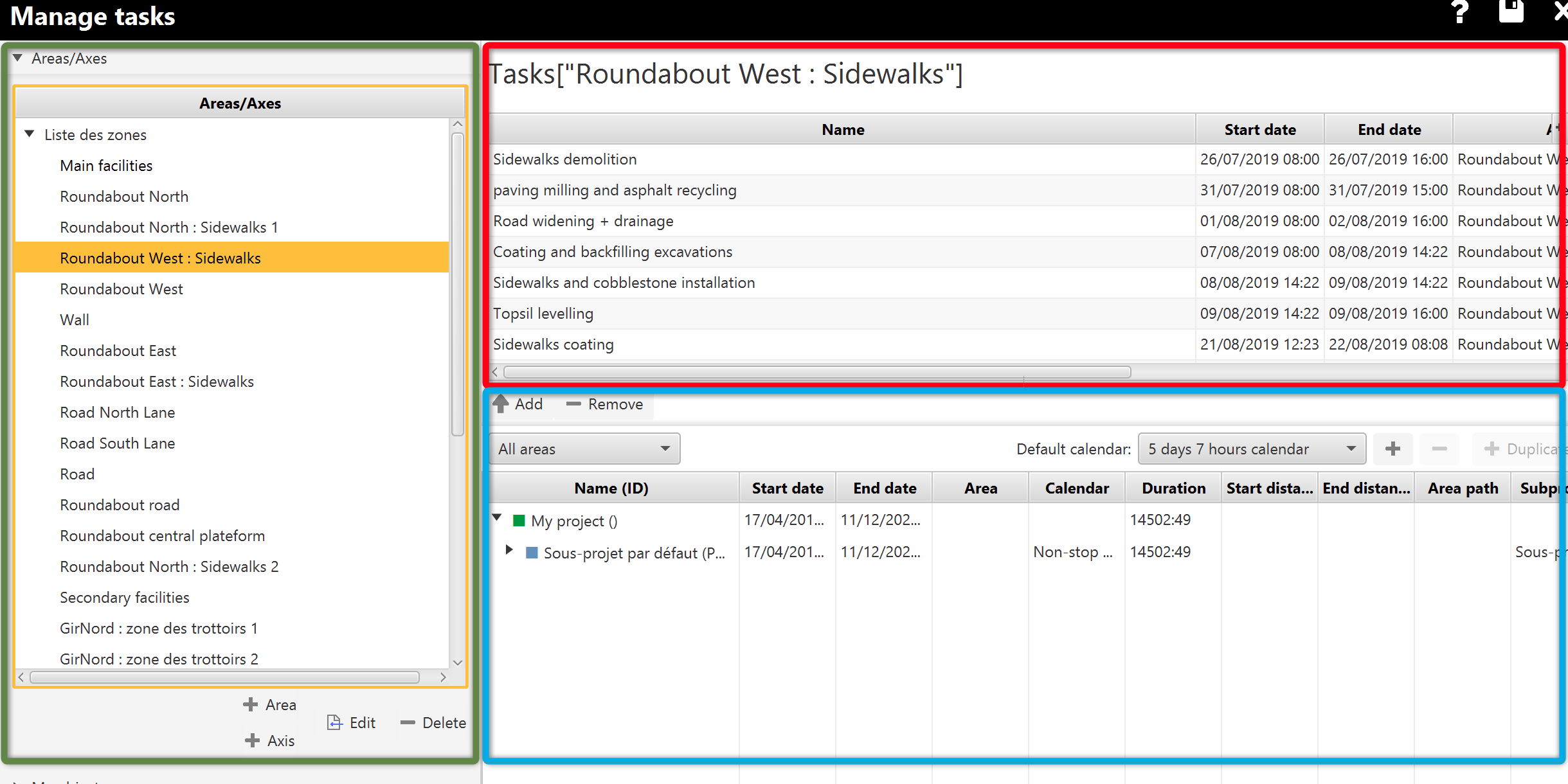Select Road South Lane
This screenshot has width=1568, height=784.
[118, 443]
